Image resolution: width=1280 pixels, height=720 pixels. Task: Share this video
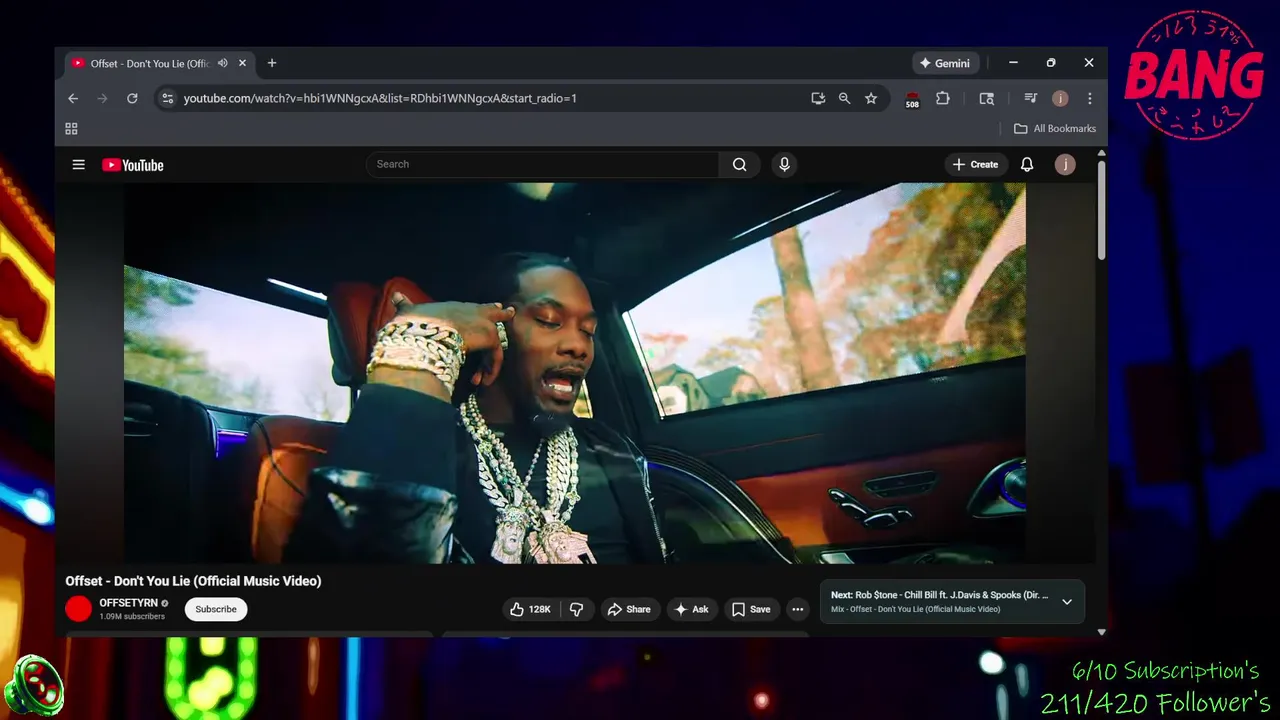(629, 609)
